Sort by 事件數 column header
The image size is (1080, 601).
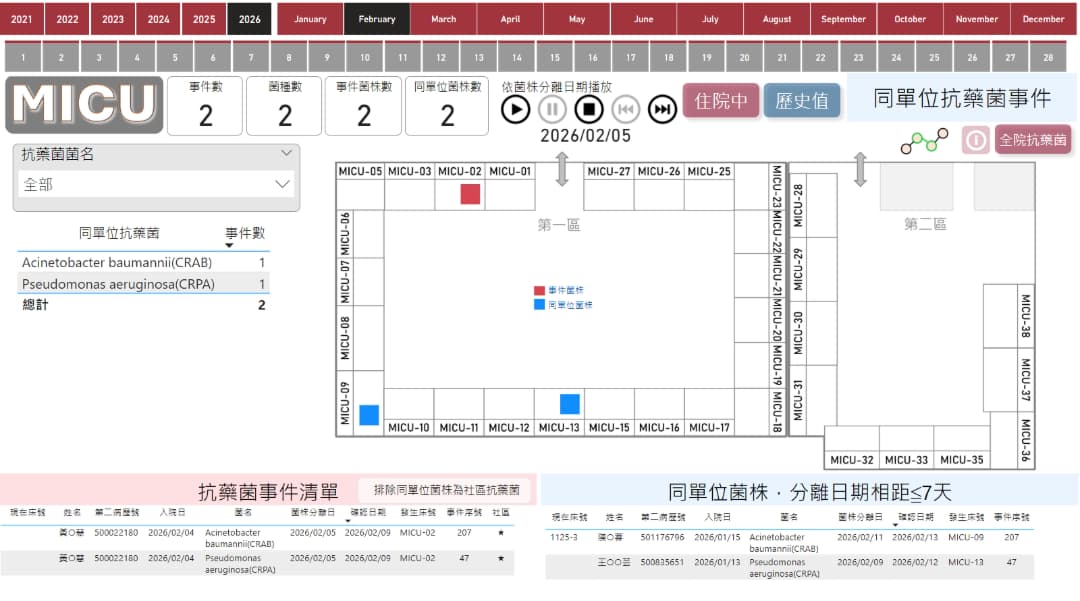pyautogui.click(x=245, y=233)
